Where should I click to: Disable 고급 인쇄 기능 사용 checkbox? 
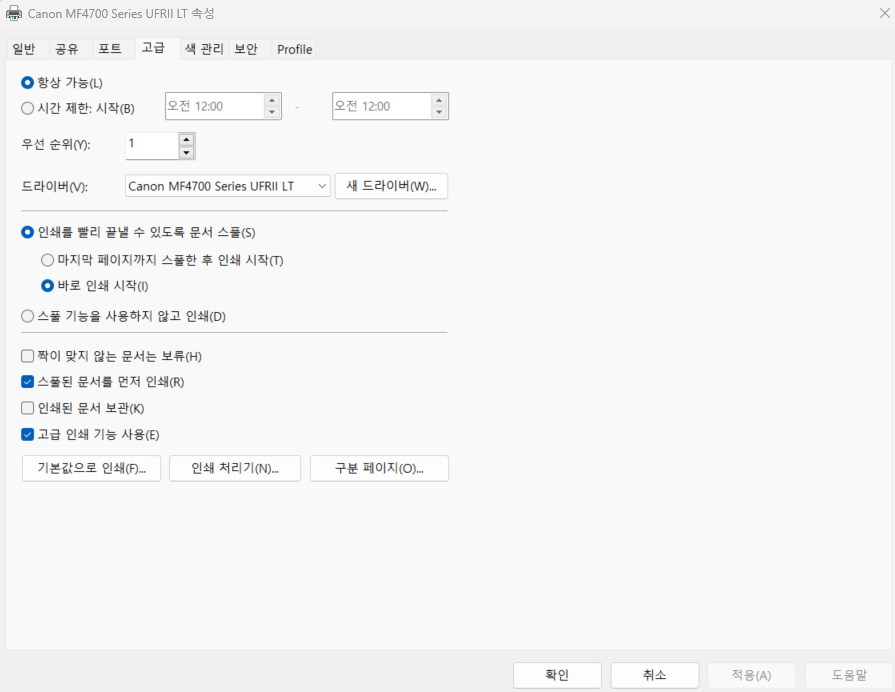[x=27, y=434]
